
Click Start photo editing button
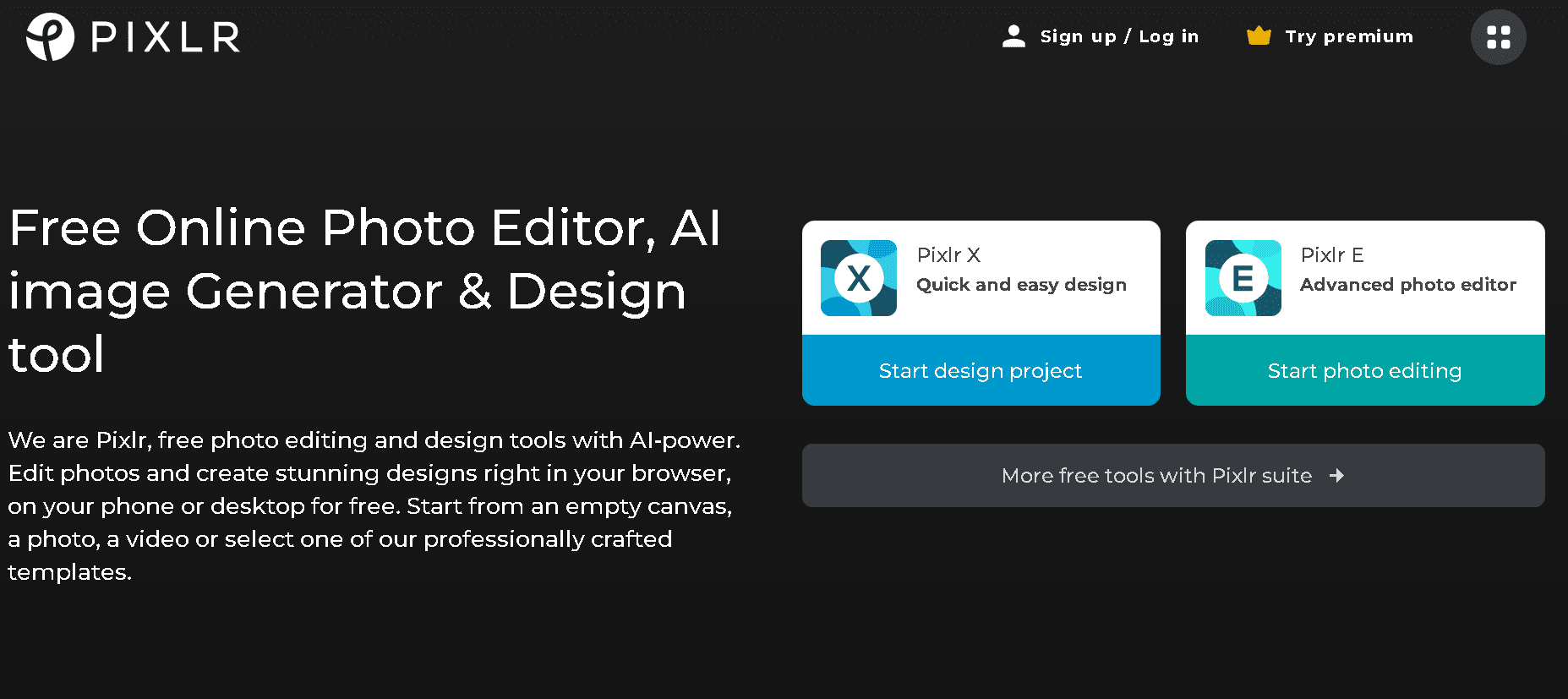point(1364,370)
